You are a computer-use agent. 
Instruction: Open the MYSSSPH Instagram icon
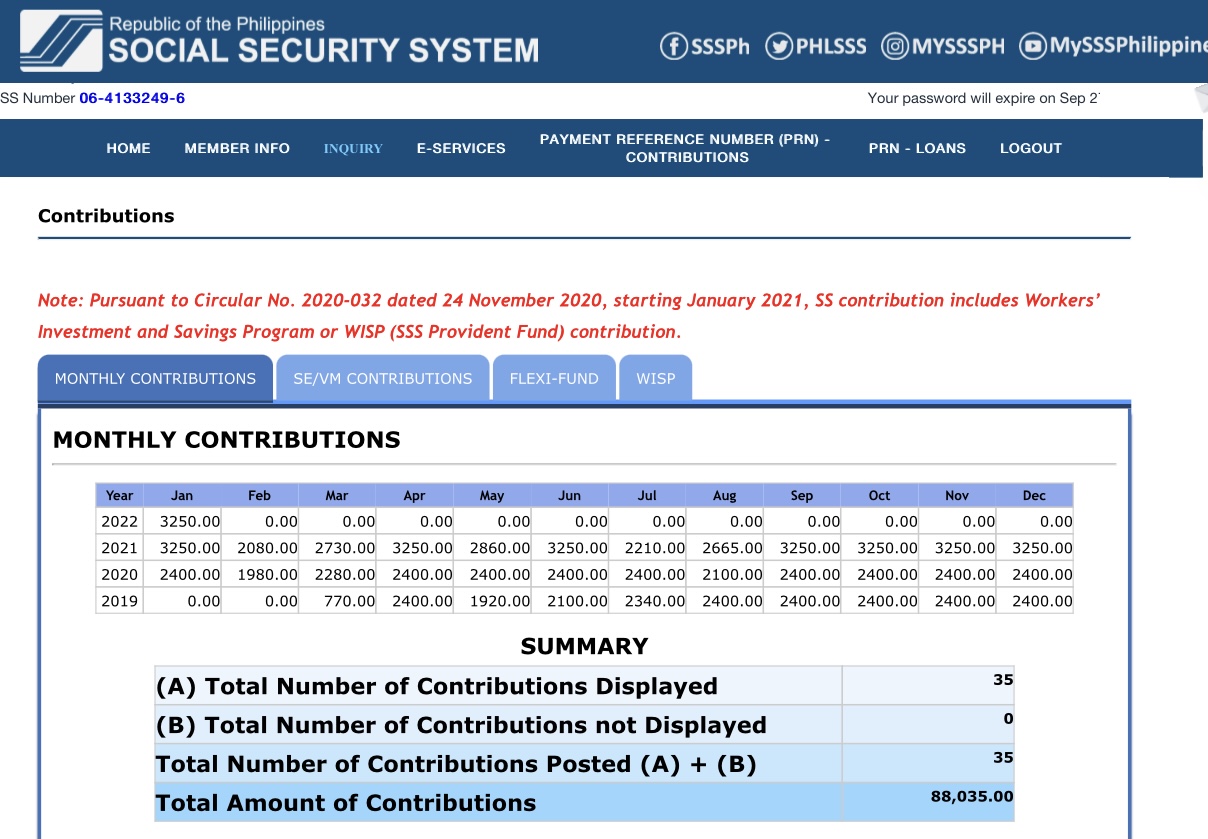coord(895,46)
